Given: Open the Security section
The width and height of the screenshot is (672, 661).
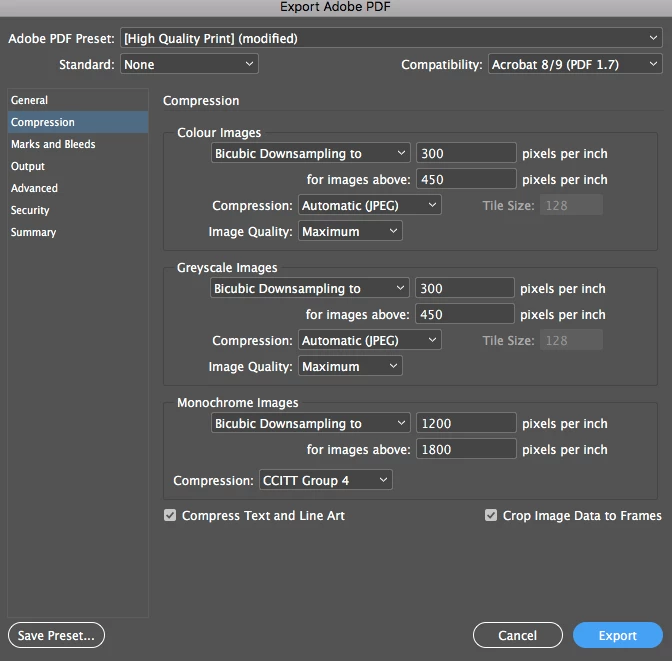Looking at the screenshot, I should tap(78, 210).
